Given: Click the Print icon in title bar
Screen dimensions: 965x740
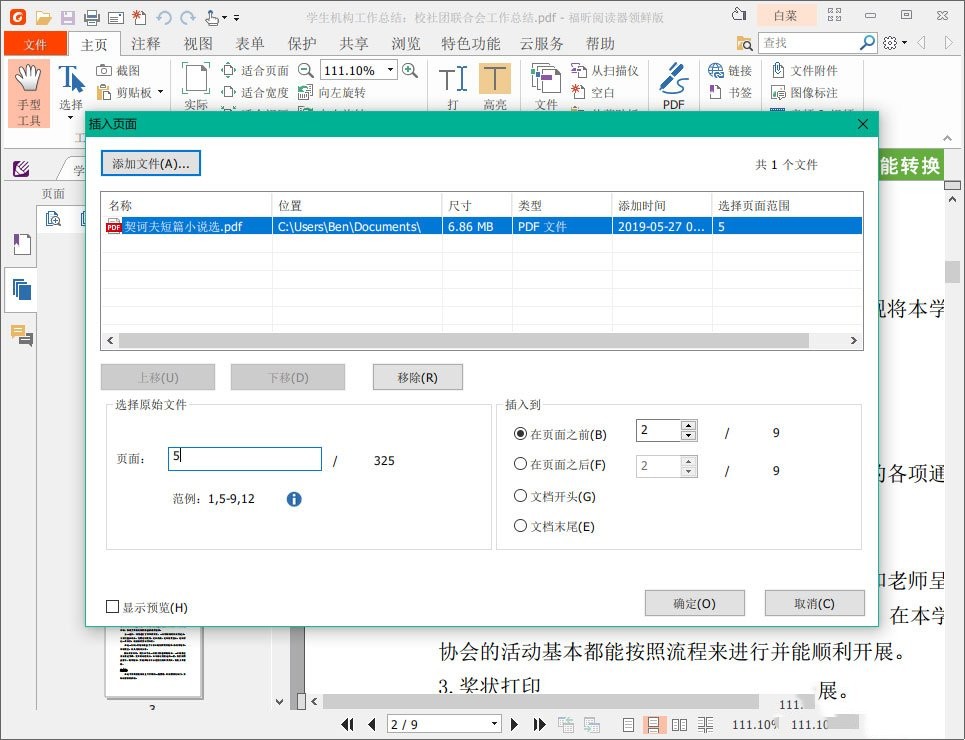Looking at the screenshot, I should (x=92, y=17).
